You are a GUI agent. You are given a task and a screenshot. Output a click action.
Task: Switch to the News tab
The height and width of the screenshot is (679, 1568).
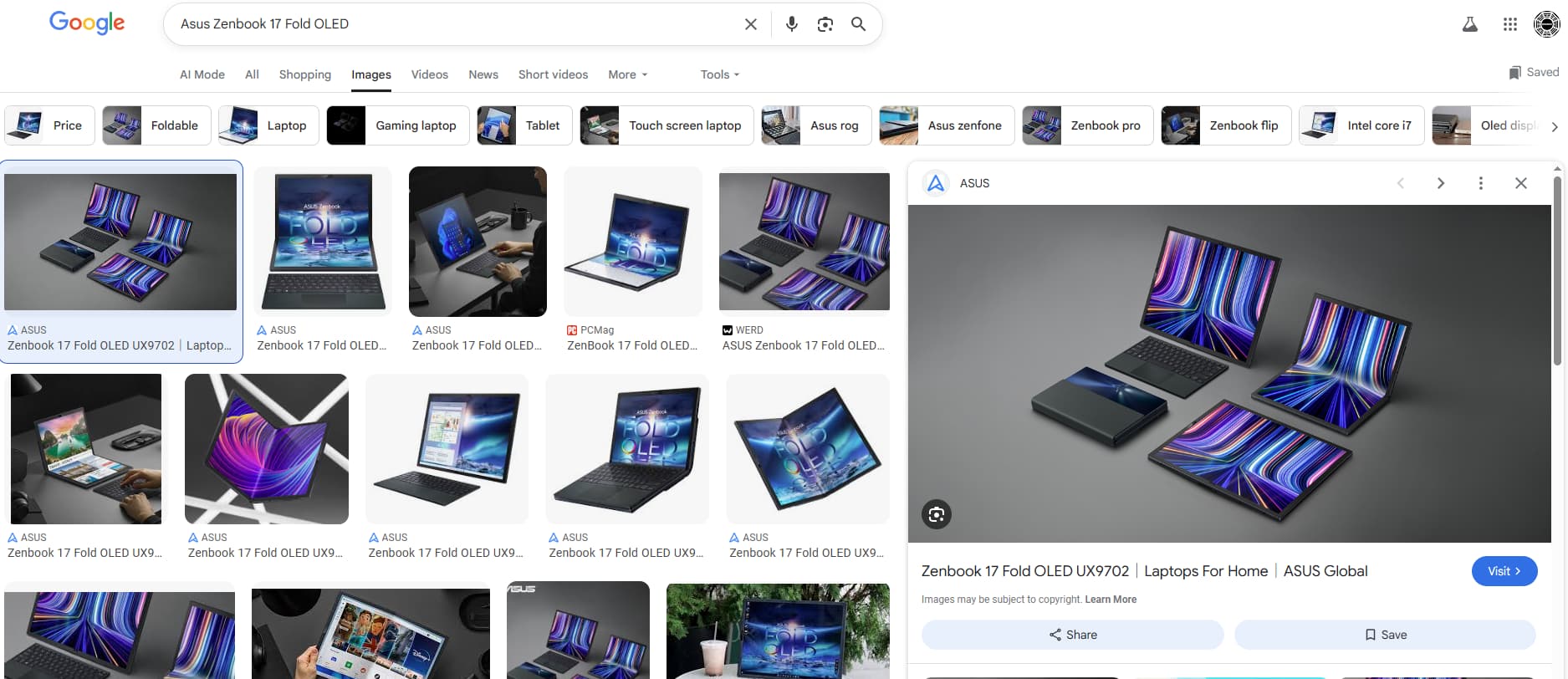(x=483, y=74)
